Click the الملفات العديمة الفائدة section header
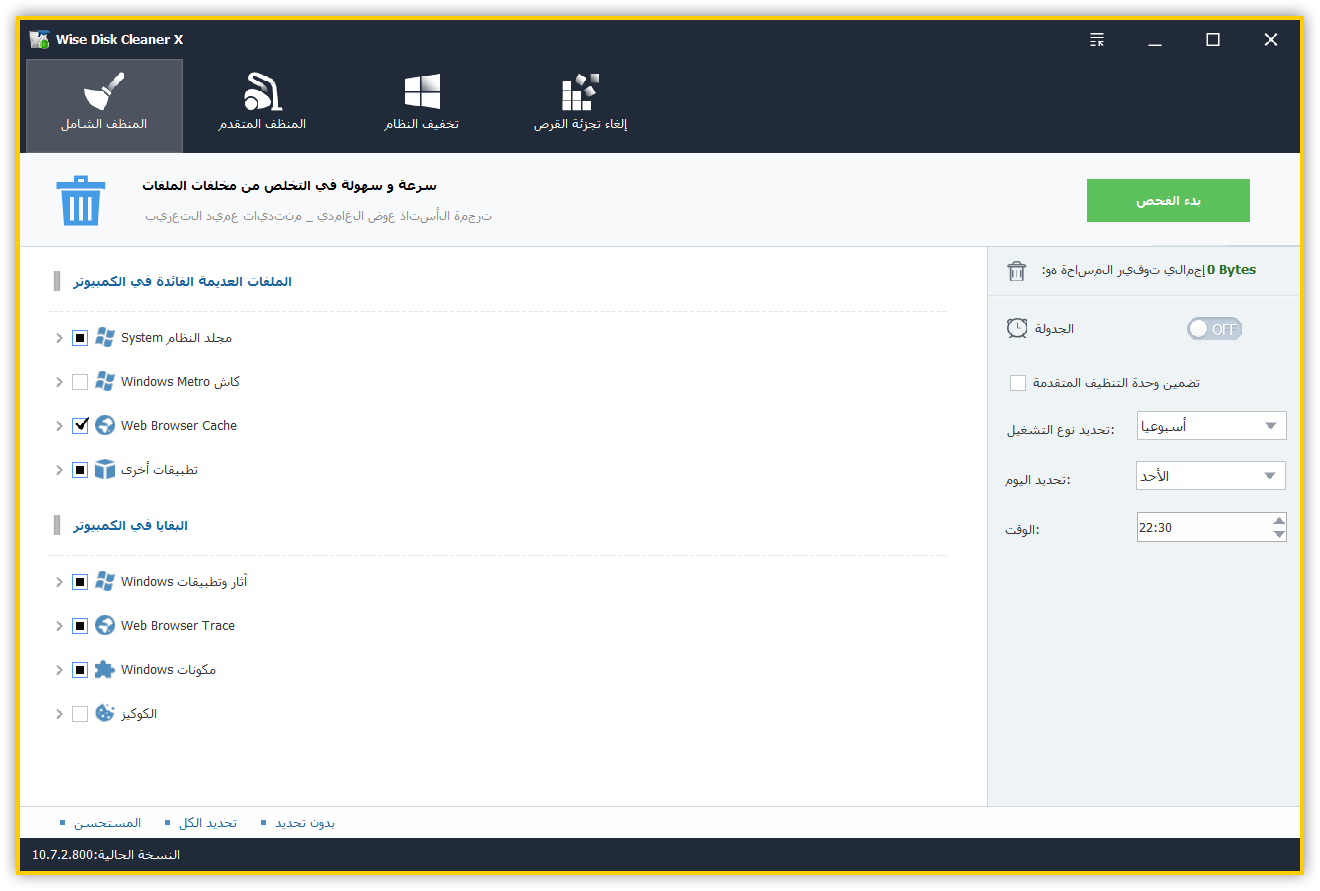 (182, 282)
